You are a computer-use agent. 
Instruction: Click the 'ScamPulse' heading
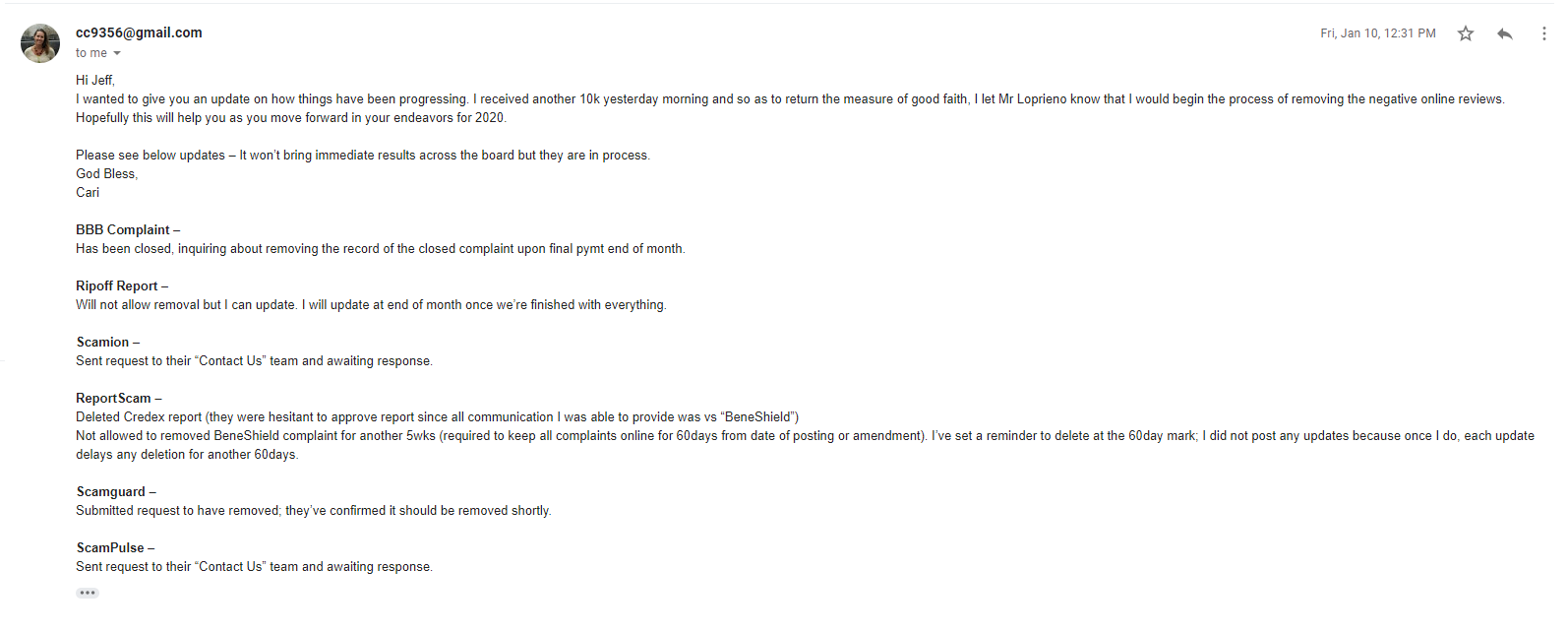click(x=110, y=548)
